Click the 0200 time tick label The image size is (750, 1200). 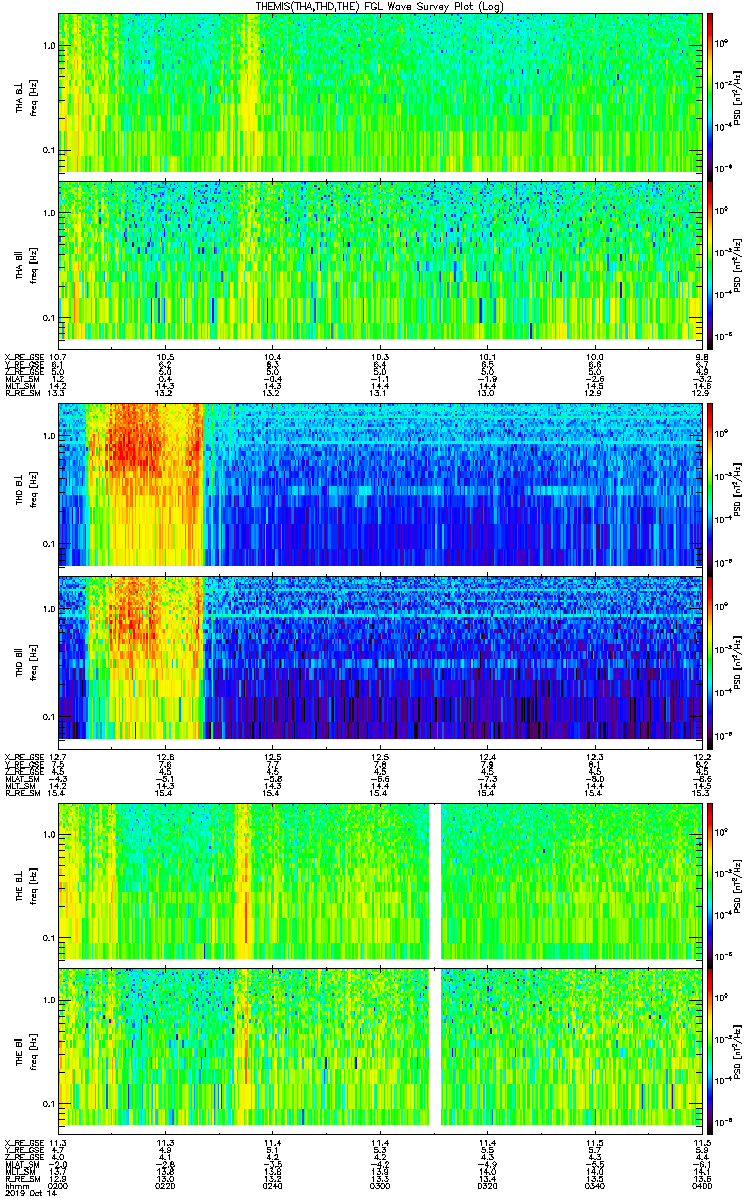tap(59, 1184)
